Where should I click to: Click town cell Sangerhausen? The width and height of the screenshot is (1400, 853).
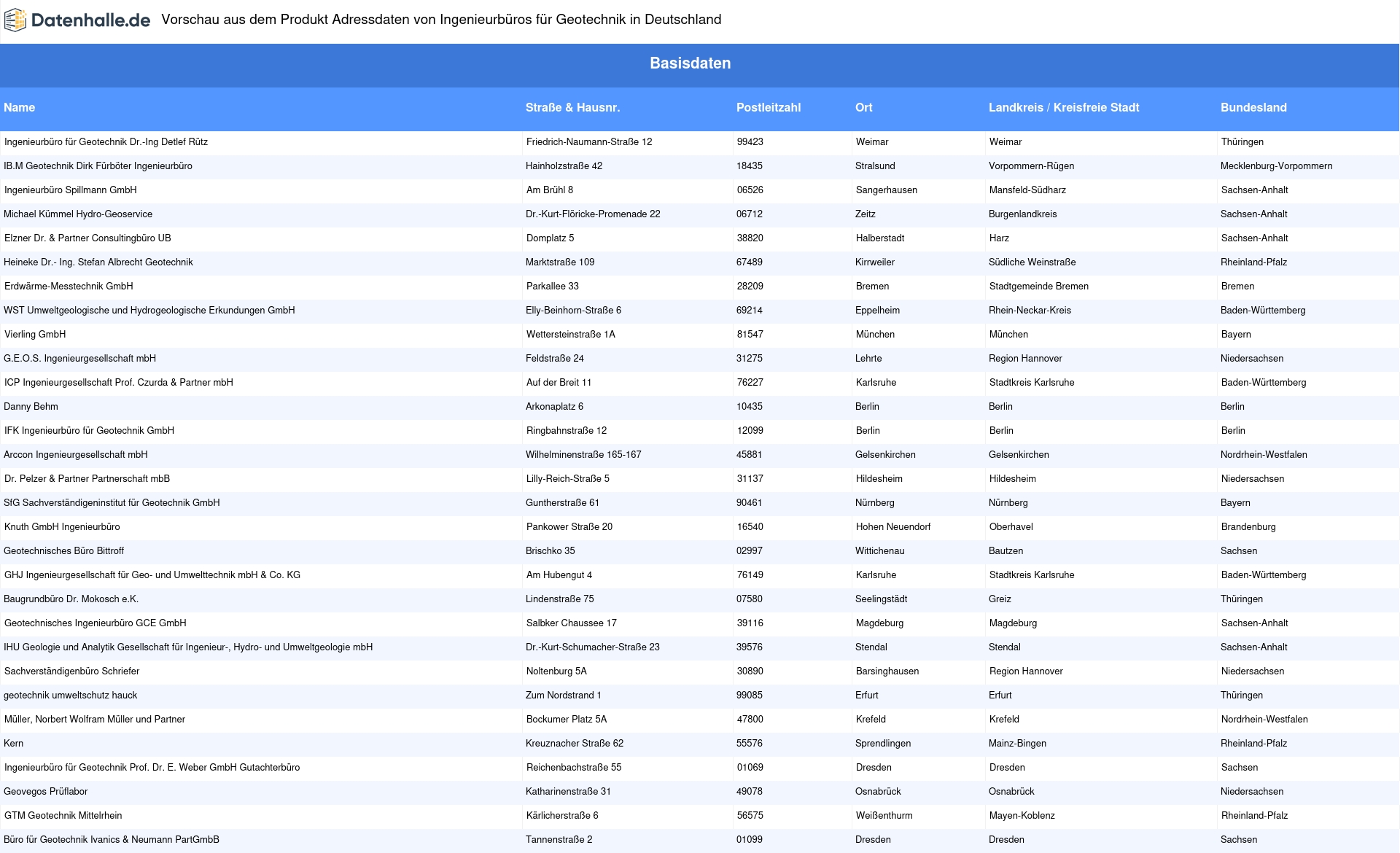pyautogui.click(x=887, y=190)
